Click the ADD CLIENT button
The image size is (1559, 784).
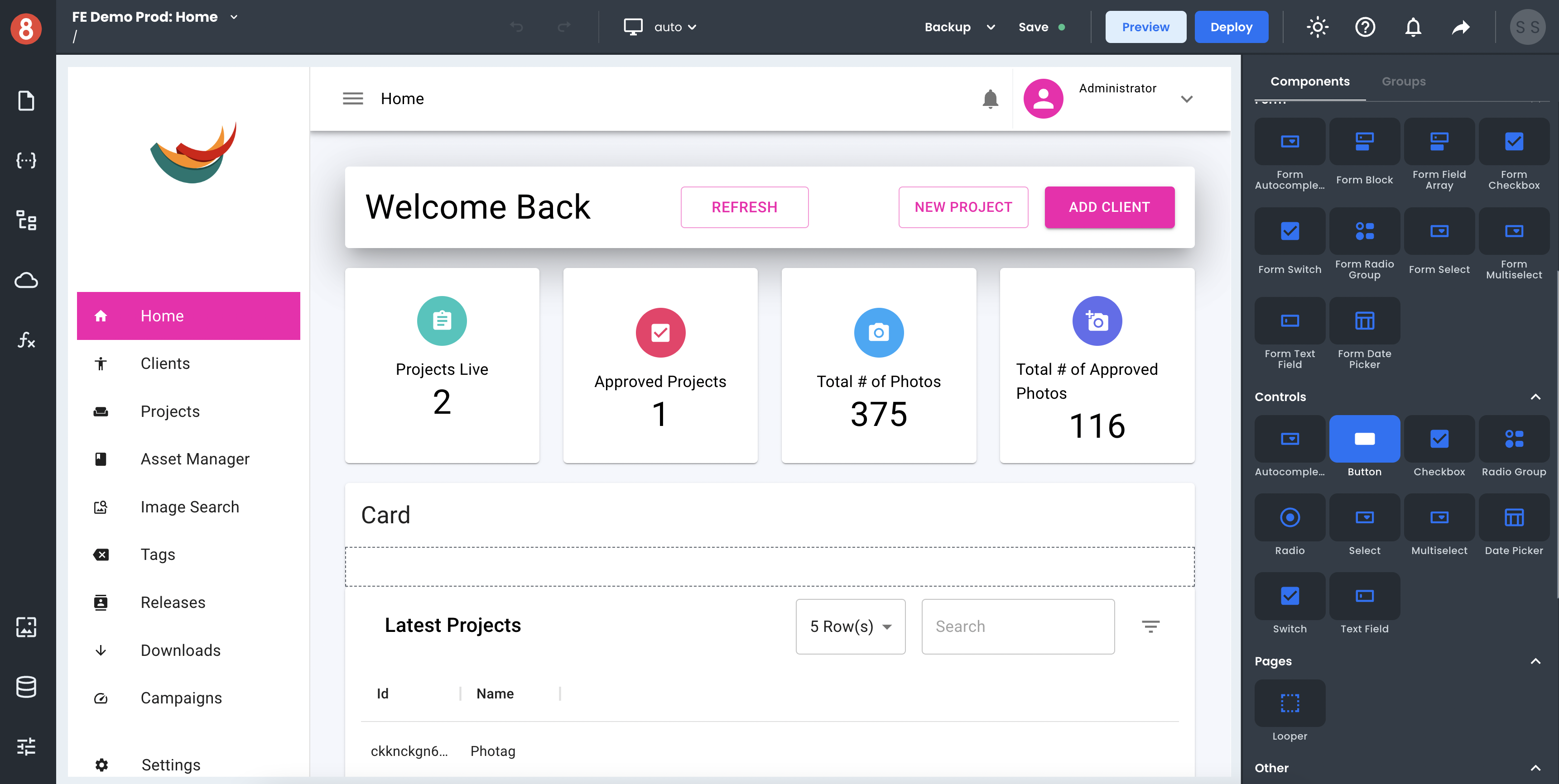(x=1109, y=207)
